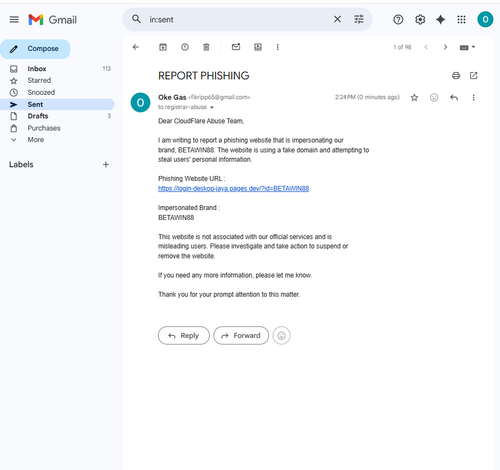
Task: Open the Drafts folder
Action: (x=57, y=116)
